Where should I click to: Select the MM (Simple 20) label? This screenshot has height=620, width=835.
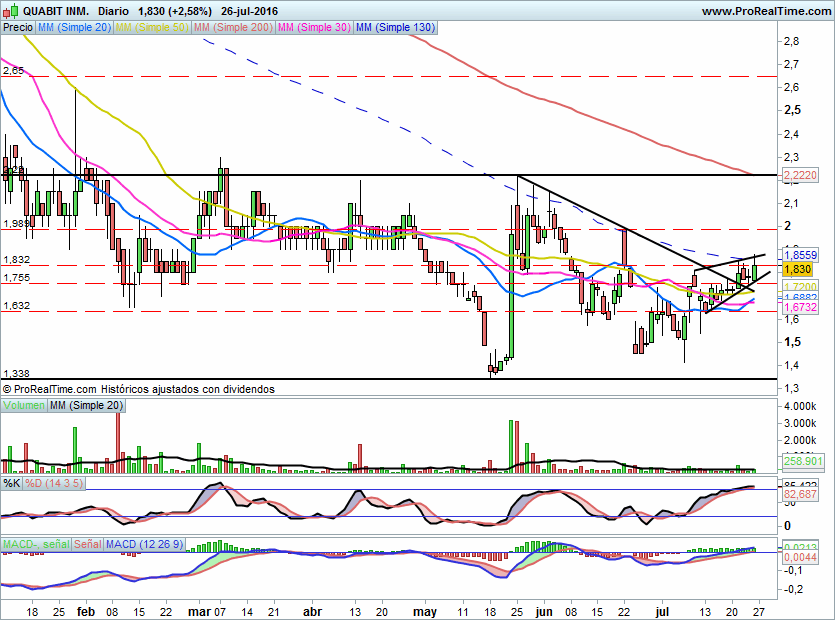[75, 27]
